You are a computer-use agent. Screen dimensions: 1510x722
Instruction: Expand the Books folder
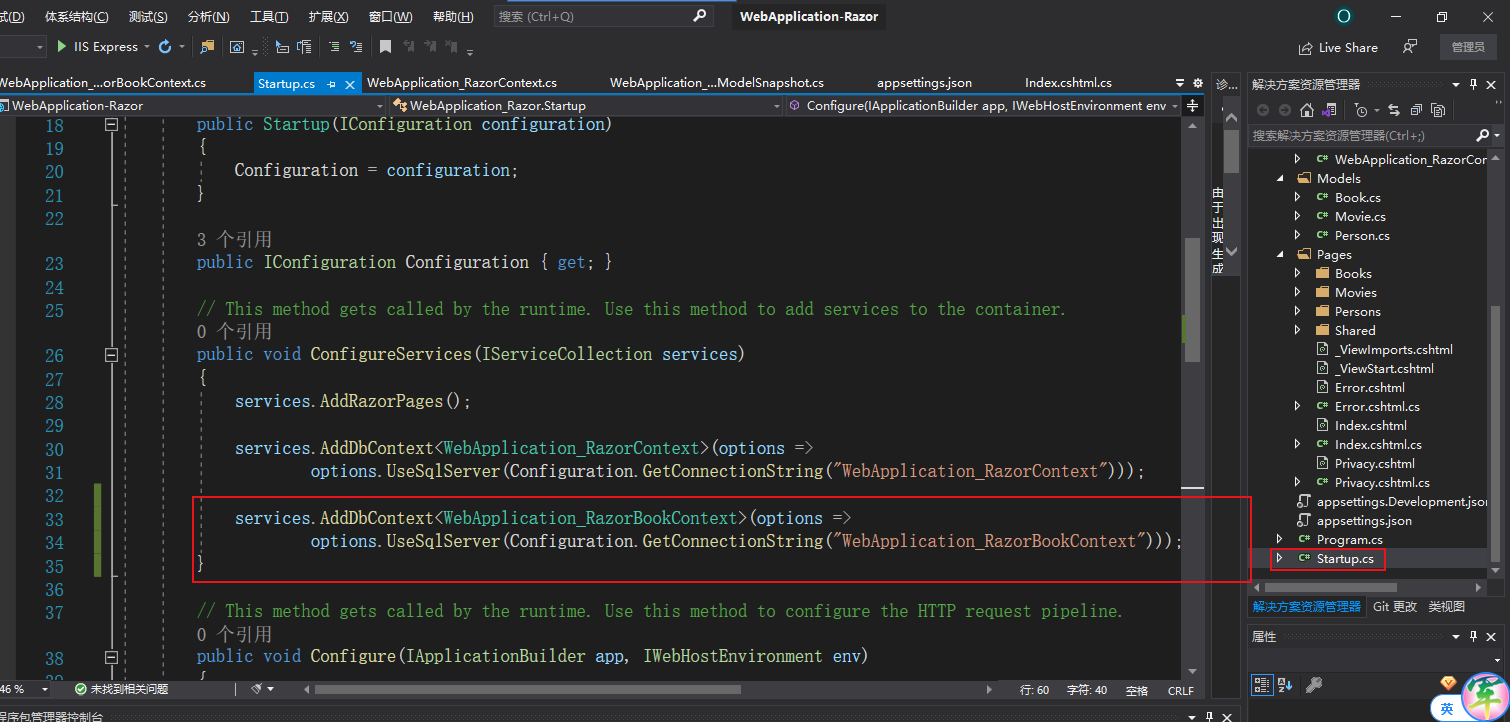(x=1298, y=273)
